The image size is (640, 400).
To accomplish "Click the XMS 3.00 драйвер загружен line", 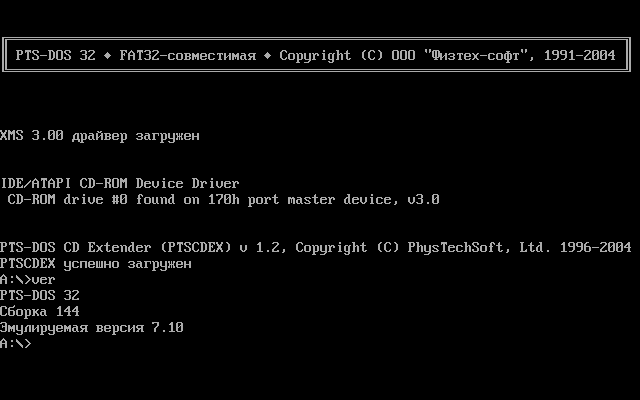I will point(100,136).
